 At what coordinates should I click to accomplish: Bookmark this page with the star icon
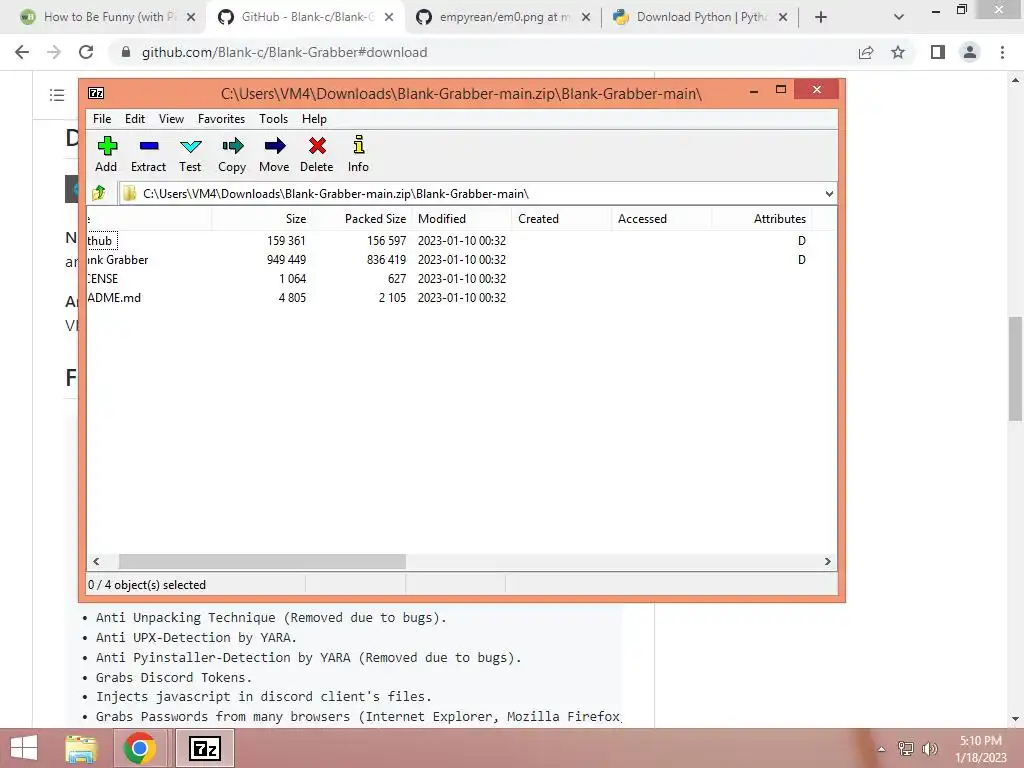click(898, 52)
